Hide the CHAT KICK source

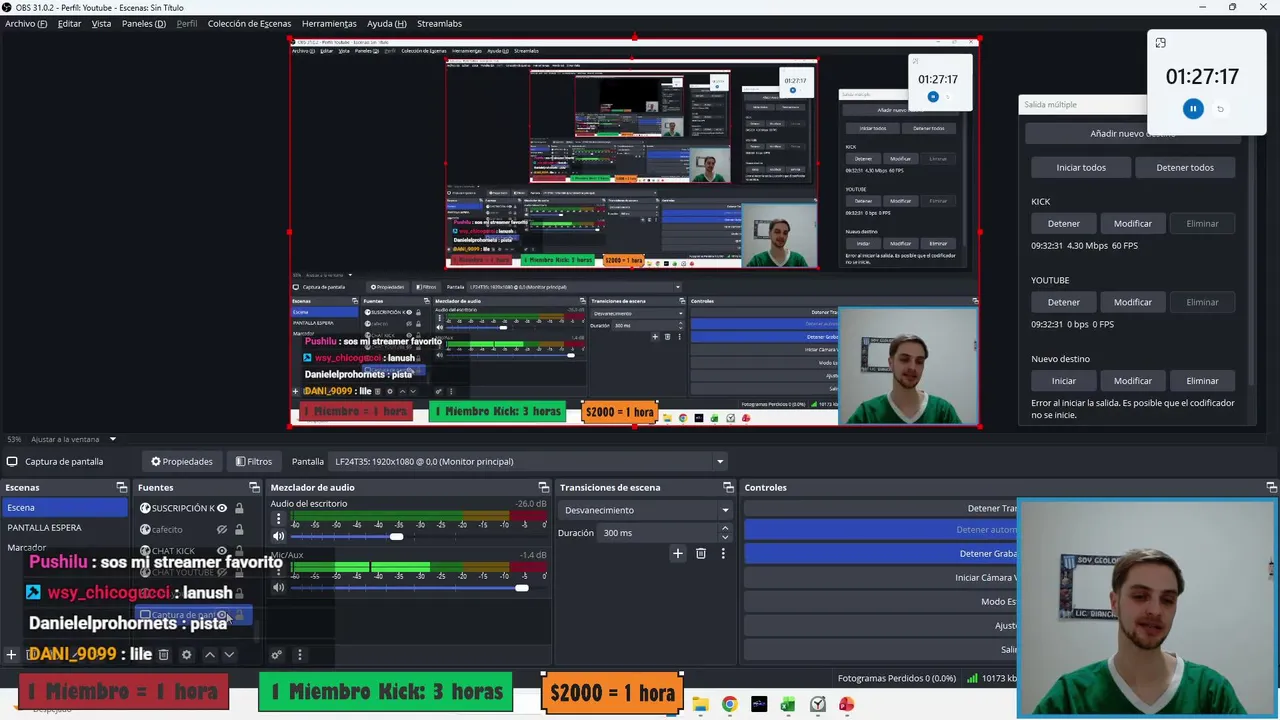(x=222, y=551)
